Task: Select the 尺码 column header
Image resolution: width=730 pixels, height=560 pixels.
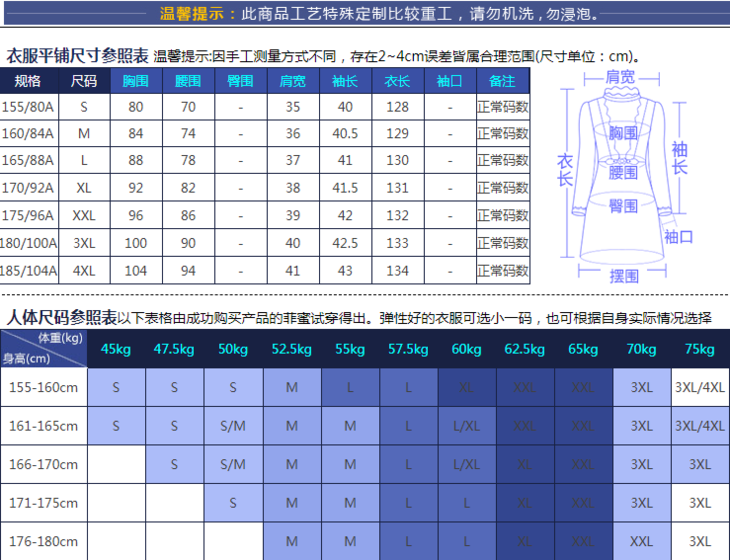Action: [84, 81]
